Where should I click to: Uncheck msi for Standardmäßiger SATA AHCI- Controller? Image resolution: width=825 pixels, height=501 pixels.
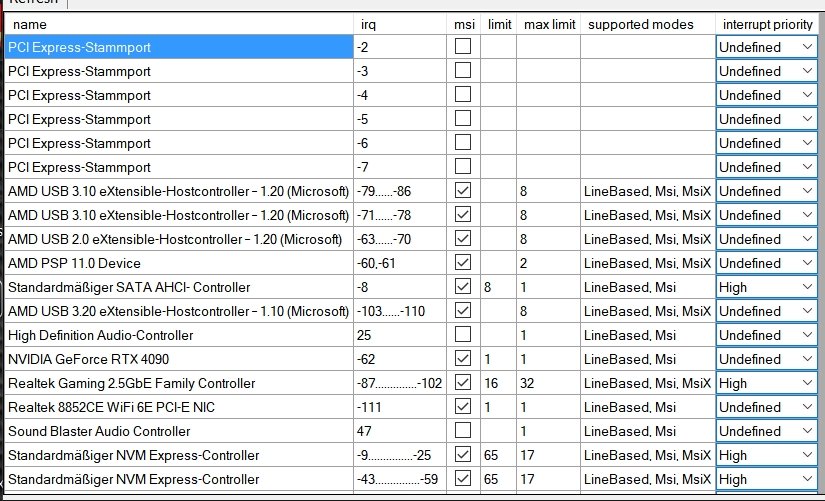[x=463, y=287]
